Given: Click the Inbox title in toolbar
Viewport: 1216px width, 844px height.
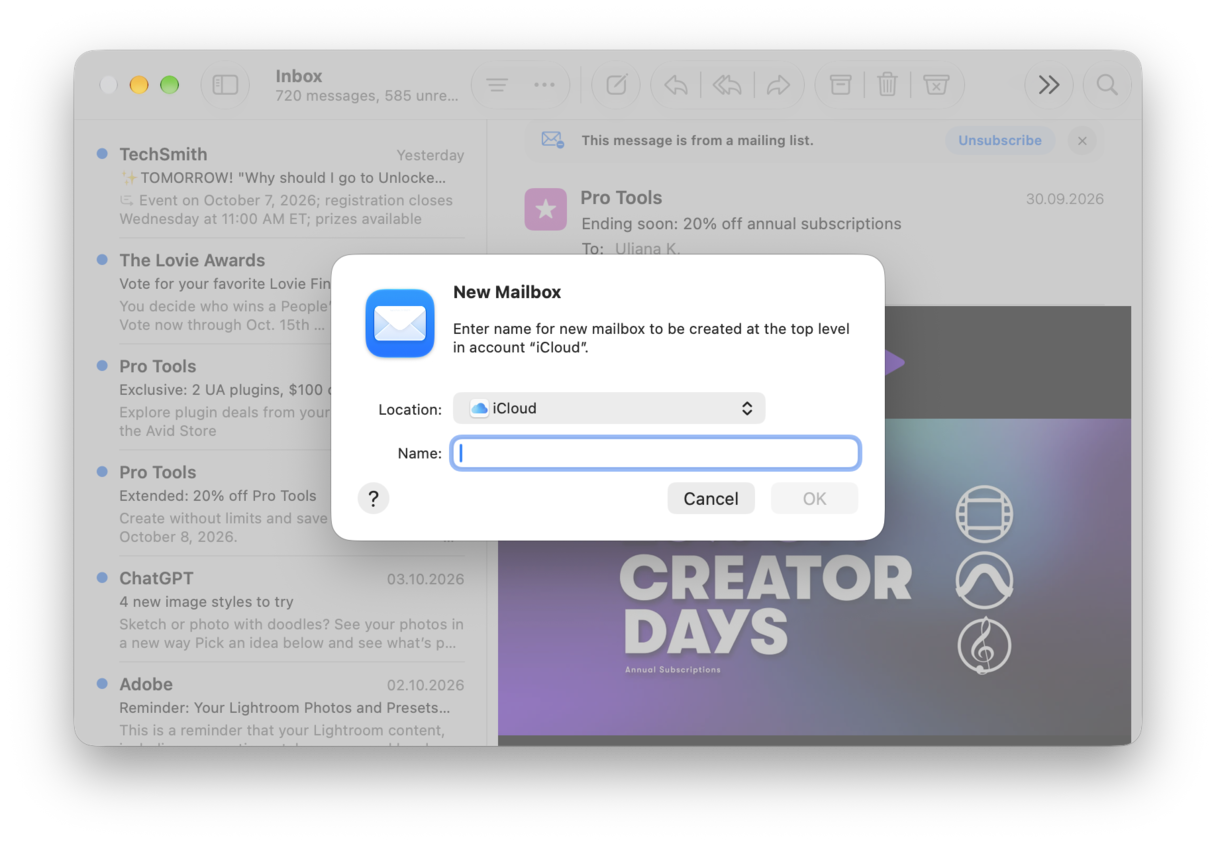Looking at the screenshot, I should 299,76.
